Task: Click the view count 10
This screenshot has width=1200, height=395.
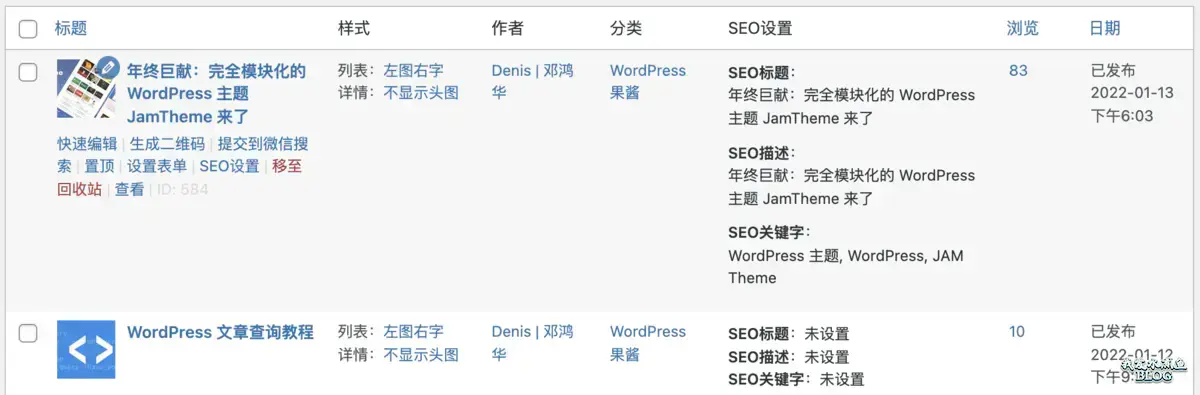Action: [x=1017, y=332]
